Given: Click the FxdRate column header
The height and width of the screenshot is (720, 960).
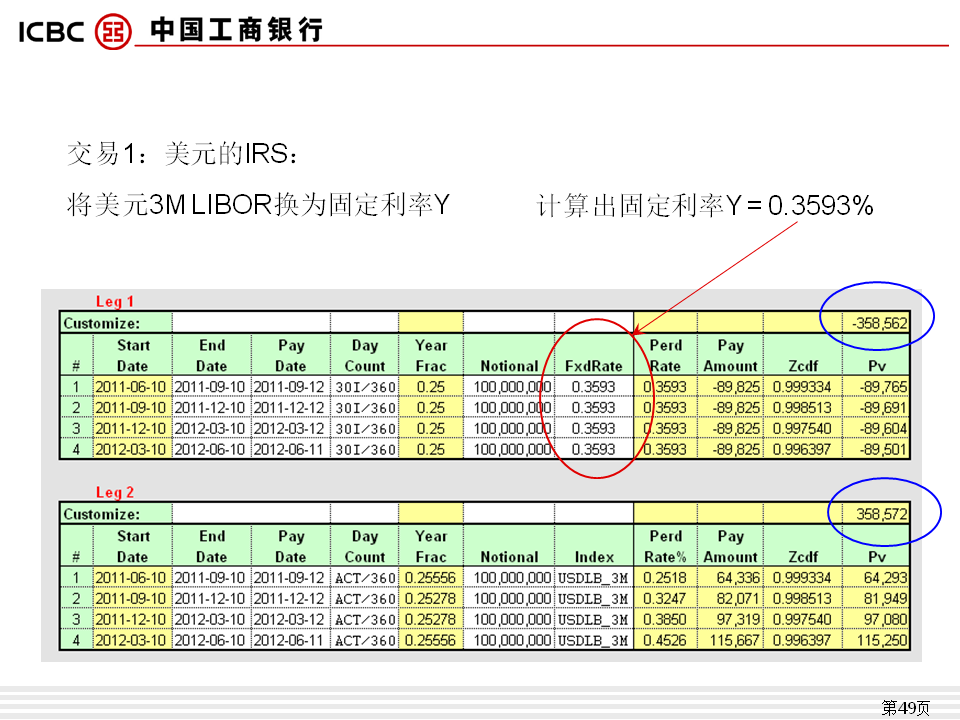Looking at the screenshot, I should (x=594, y=366).
